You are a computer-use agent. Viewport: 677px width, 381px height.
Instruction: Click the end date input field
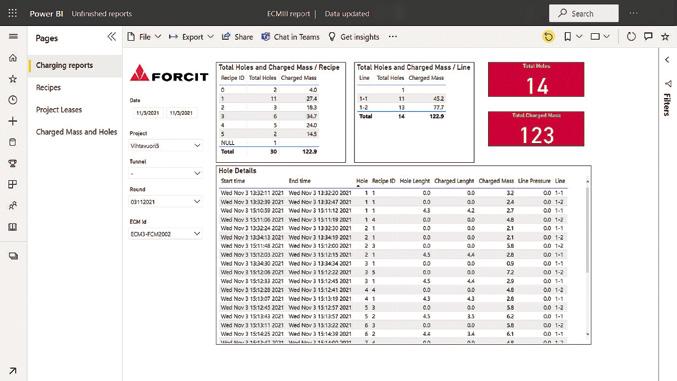[181, 113]
